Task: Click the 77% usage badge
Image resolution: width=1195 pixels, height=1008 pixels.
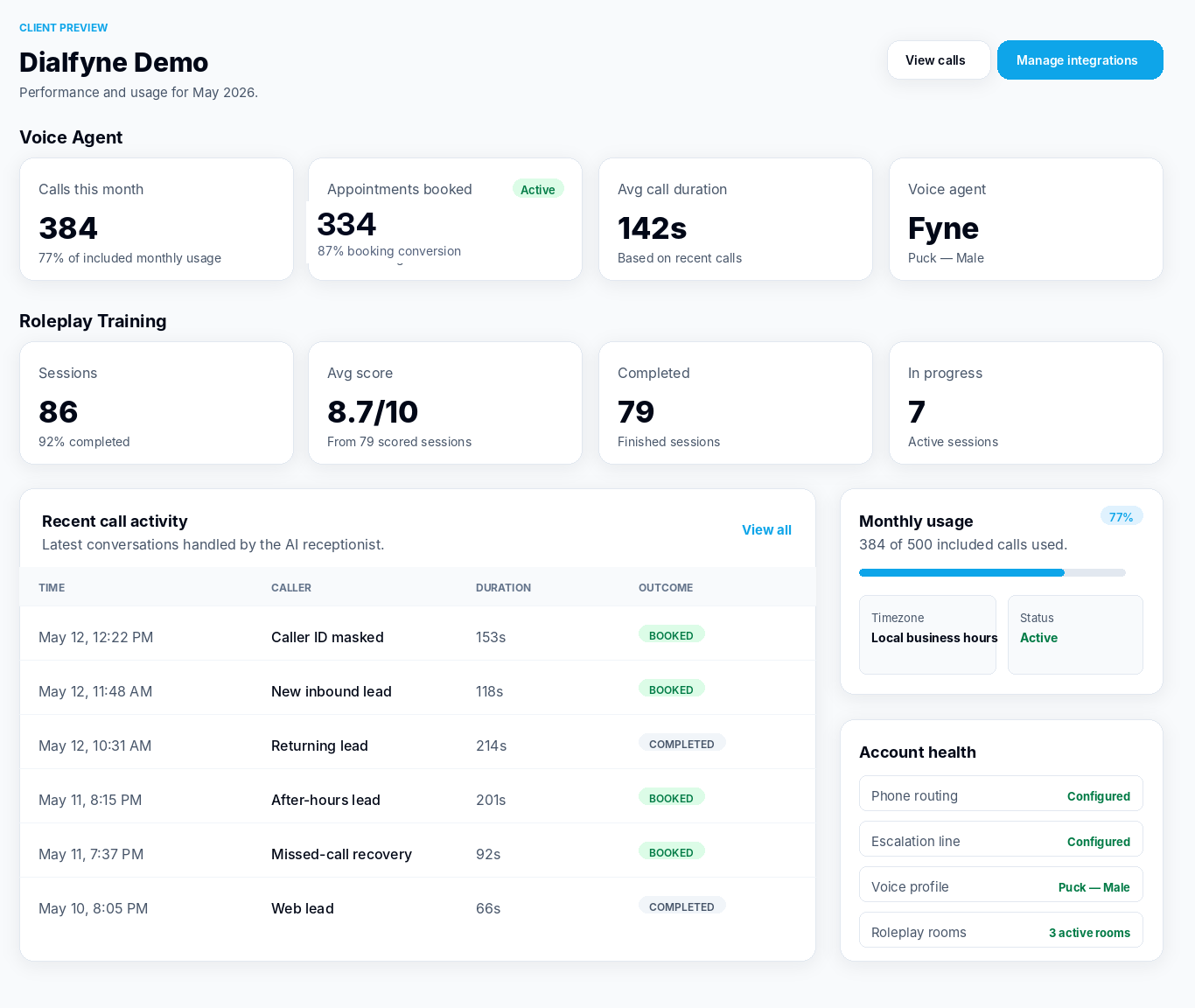Action: (1122, 516)
